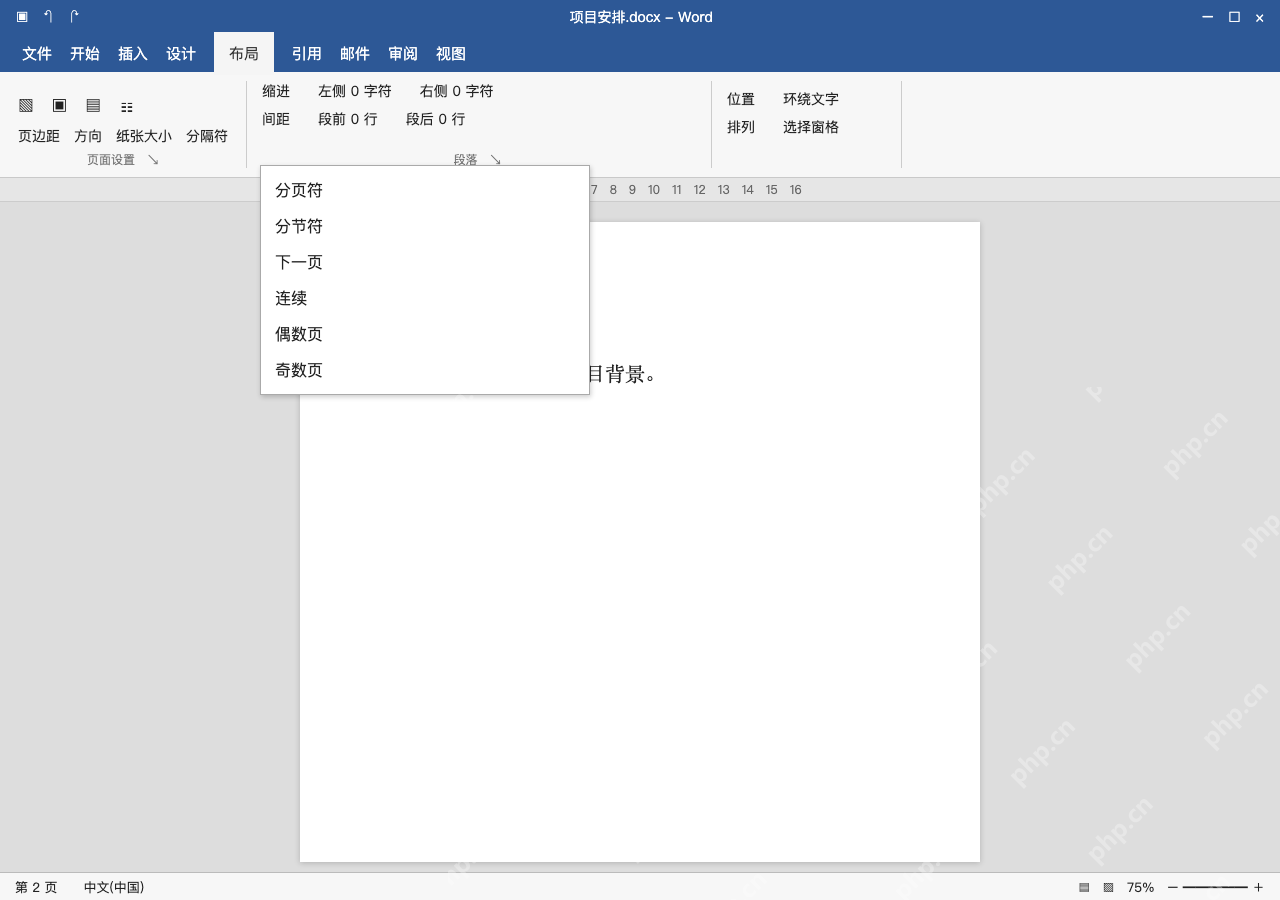Select the 布局 tab

pos(244,53)
